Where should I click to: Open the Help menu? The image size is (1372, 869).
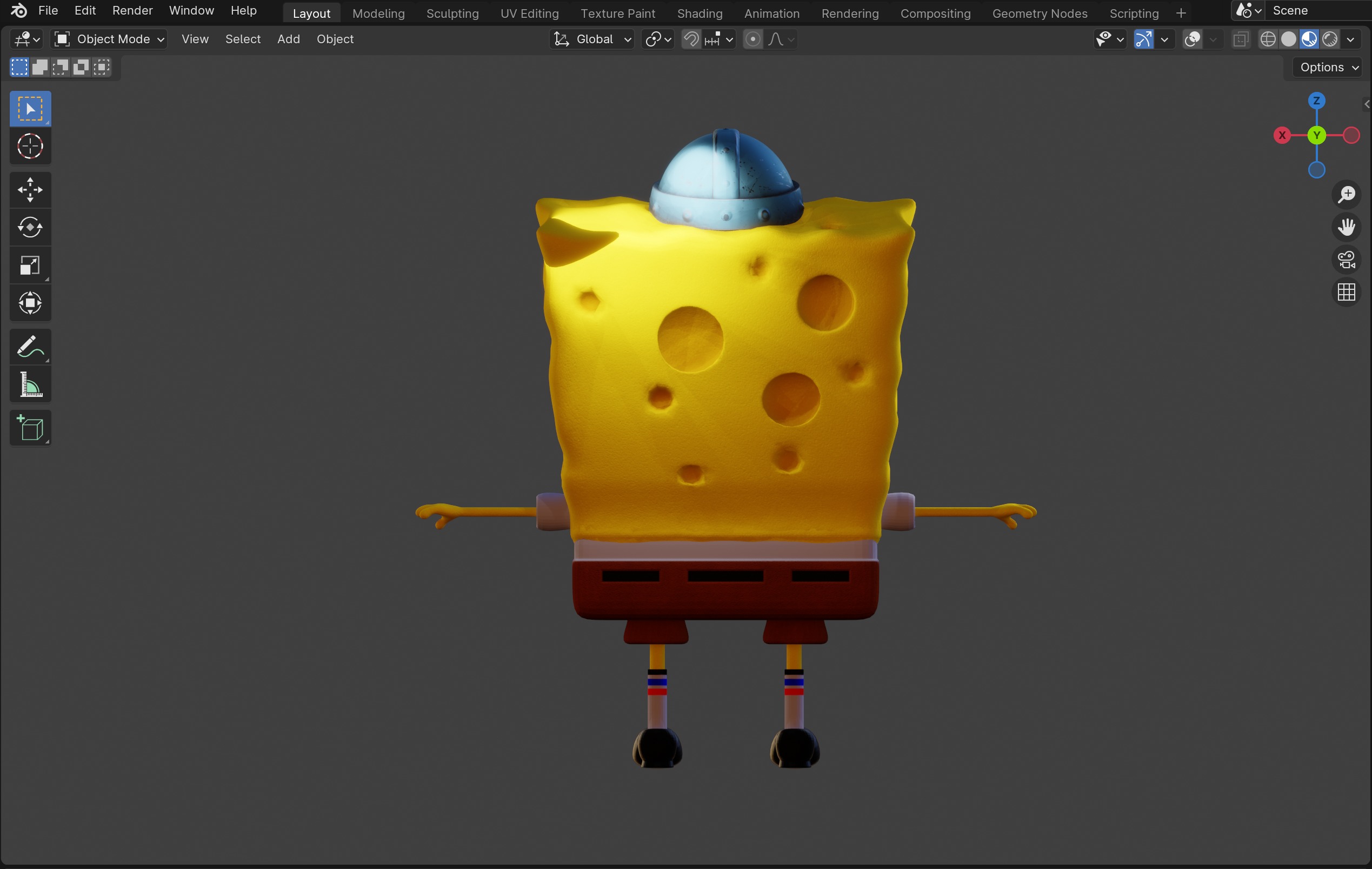(x=243, y=10)
